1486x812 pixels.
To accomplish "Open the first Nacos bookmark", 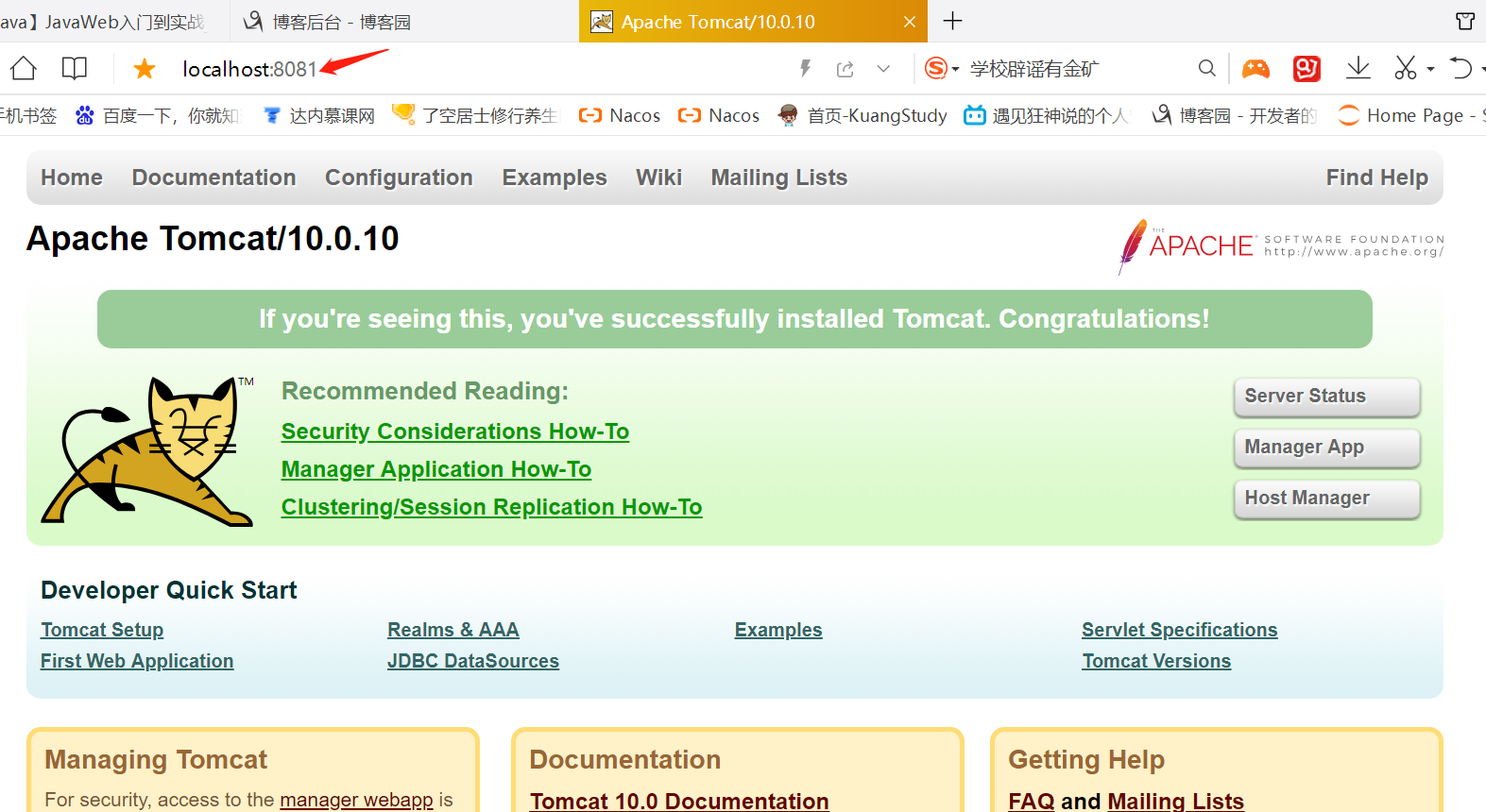I will pyautogui.click(x=620, y=115).
